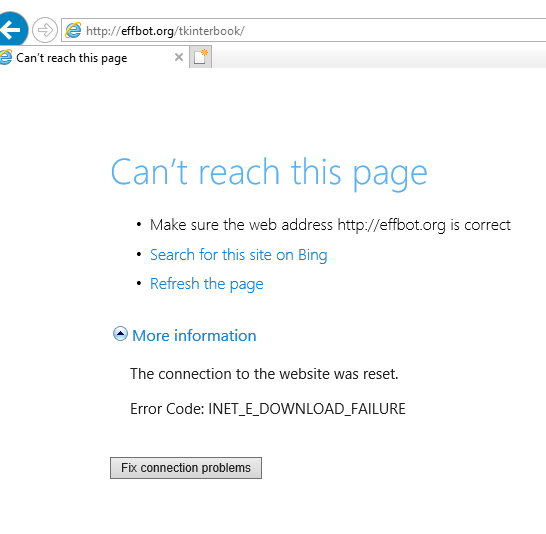Screen dimensions: 546x534
Task: Click the "Error Code: INET_E_DOWNLOAD_FAILURE" text
Action: click(268, 409)
